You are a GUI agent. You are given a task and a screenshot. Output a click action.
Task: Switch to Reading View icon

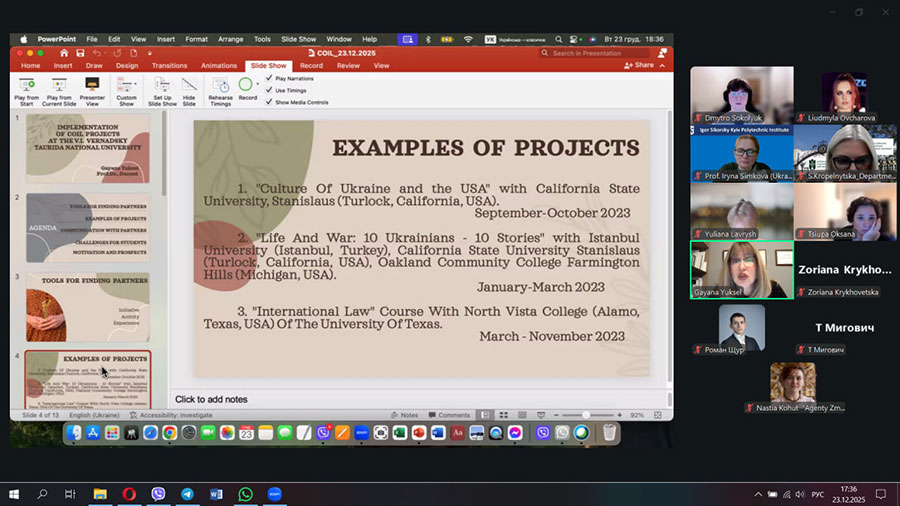[522, 415]
